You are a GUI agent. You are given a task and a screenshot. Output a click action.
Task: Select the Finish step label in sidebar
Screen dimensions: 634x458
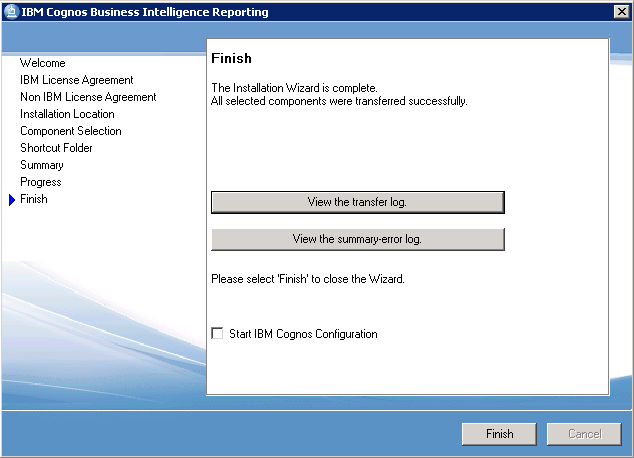click(34, 199)
